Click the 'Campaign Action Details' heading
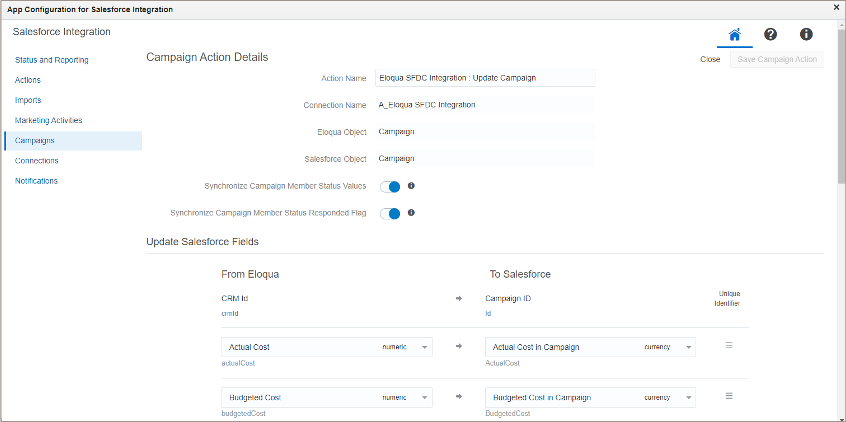Viewport: 846px width, 422px height. coord(207,57)
